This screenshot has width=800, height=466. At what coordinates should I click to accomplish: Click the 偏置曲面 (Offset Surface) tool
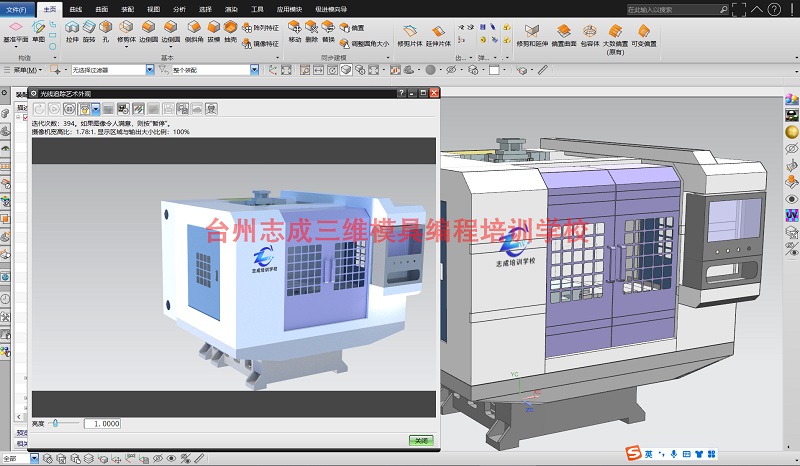click(x=564, y=36)
